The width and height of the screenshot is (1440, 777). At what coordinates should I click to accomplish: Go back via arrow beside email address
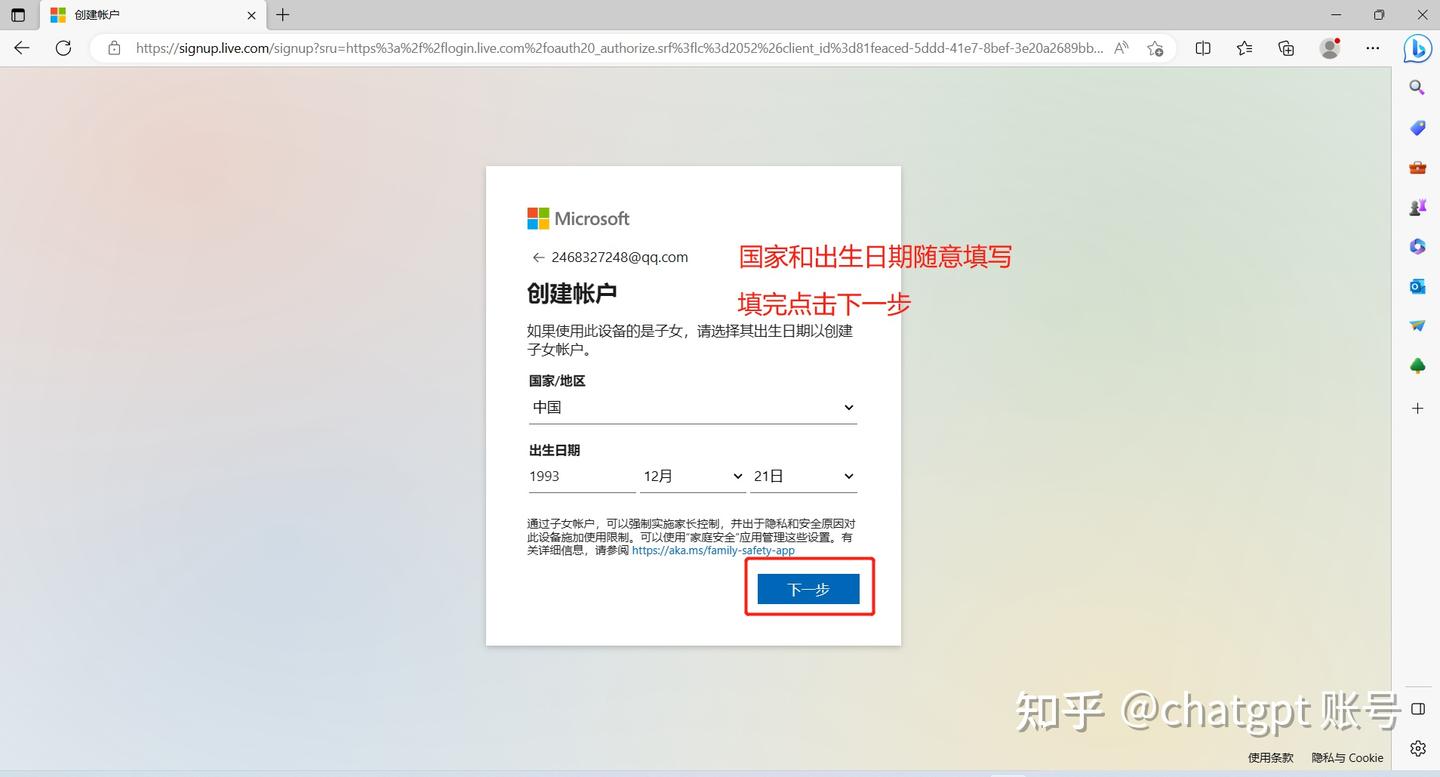[538, 257]
